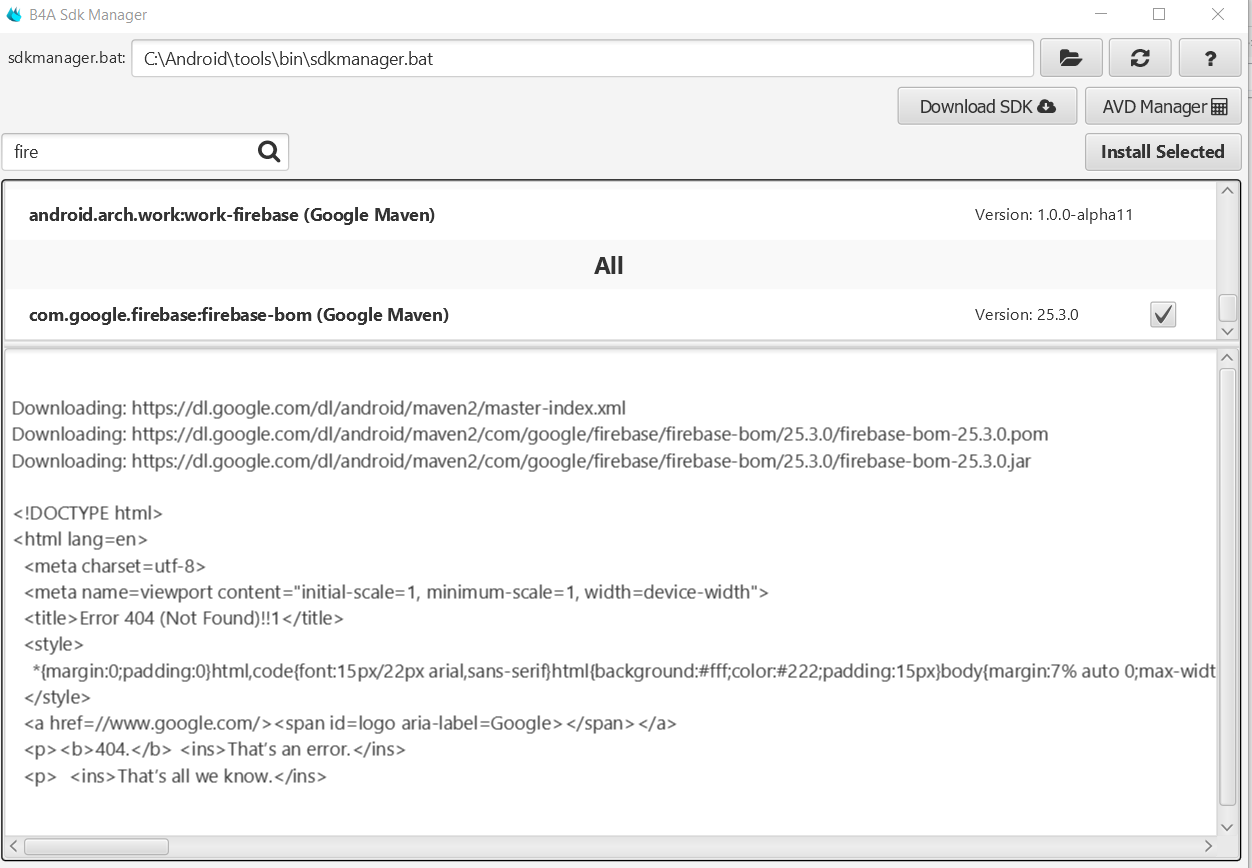1252x868 pixels.
Task: Open the AVD Manager
Action: [x=1163, y=106]
